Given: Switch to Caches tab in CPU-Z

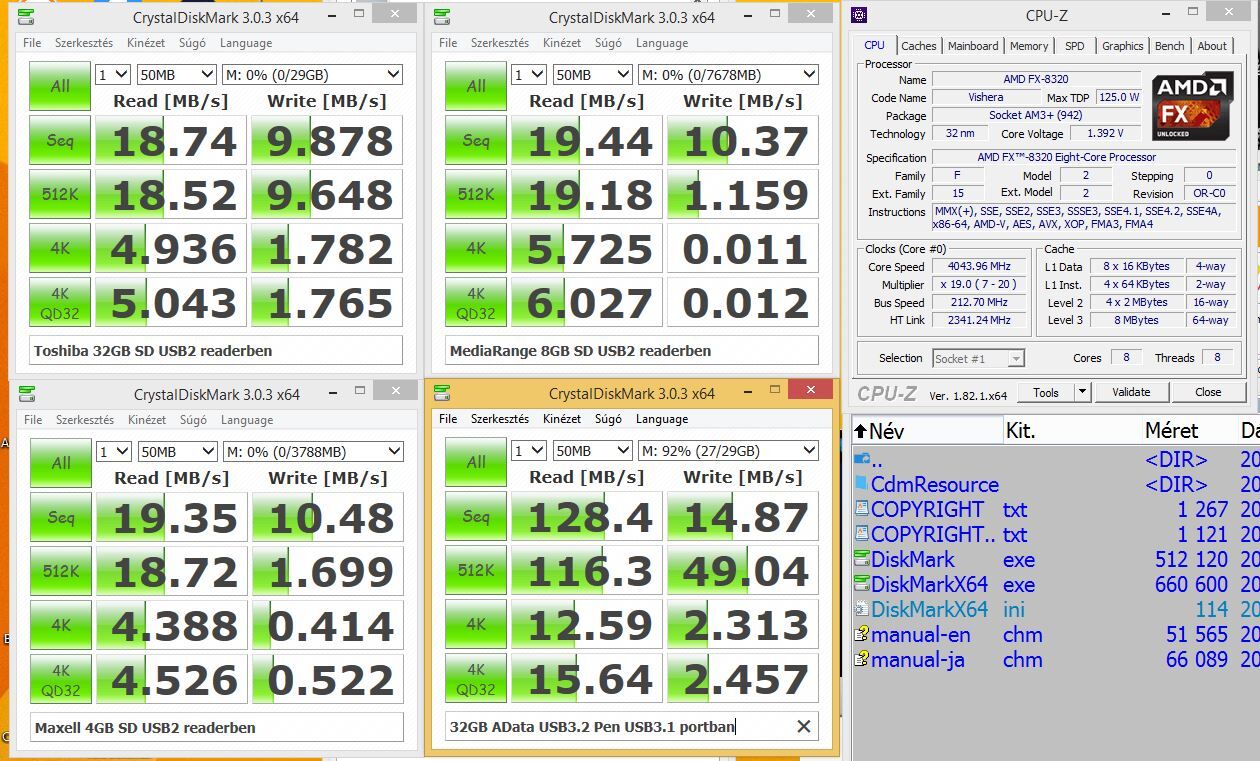Looking at the screenshot, I should (x=918, y=46).
